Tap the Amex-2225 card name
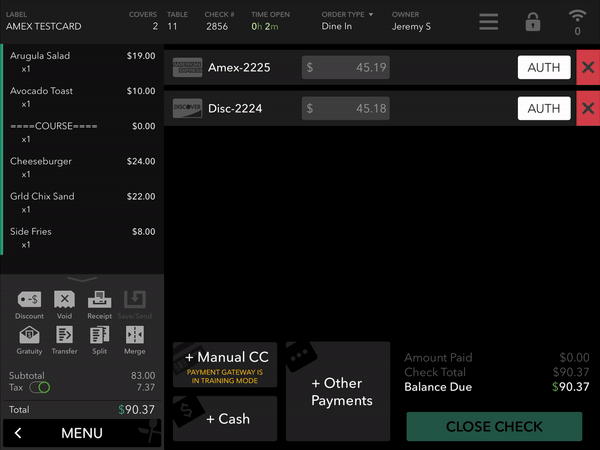 239,67
